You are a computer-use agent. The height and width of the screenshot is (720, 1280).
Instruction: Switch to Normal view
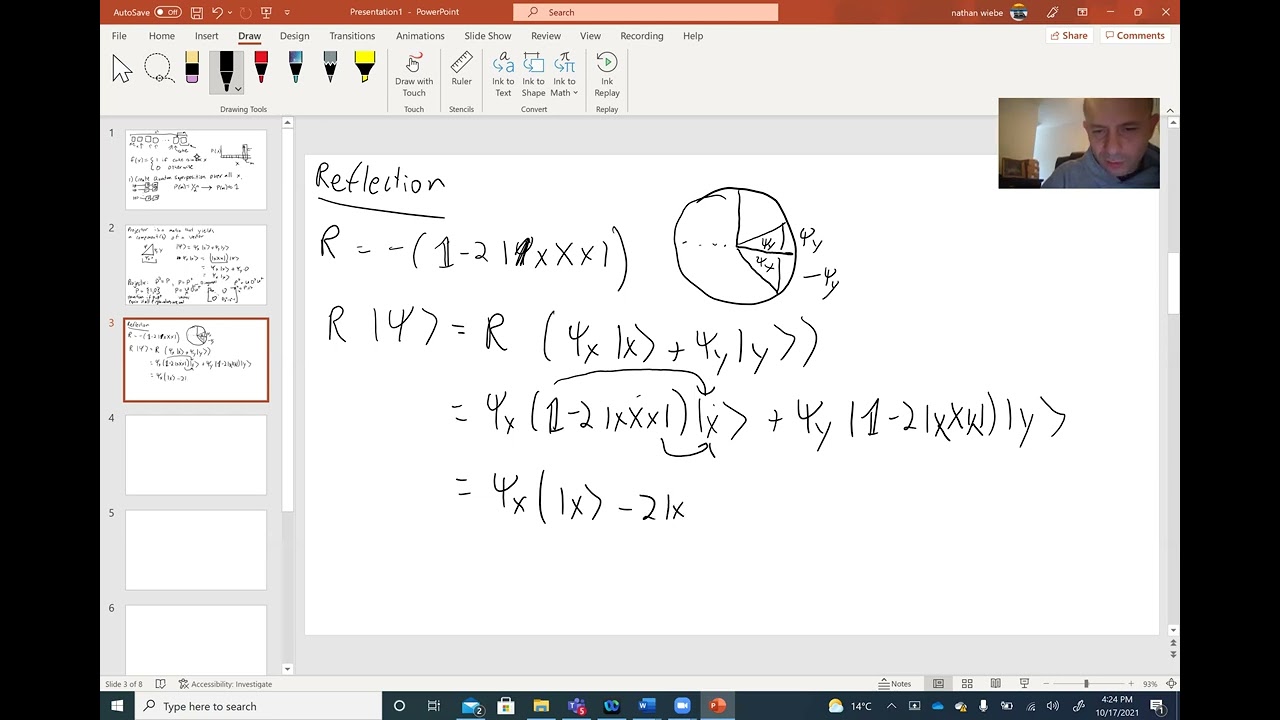[x=938, y=684]
